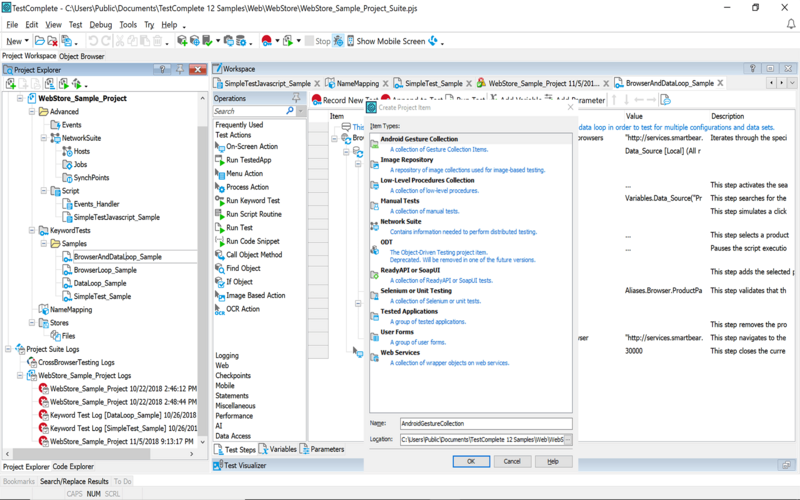Select Selenium or Unit Testing item type
This screenshot has width=800, height=500.
click(x=416, y=291)
